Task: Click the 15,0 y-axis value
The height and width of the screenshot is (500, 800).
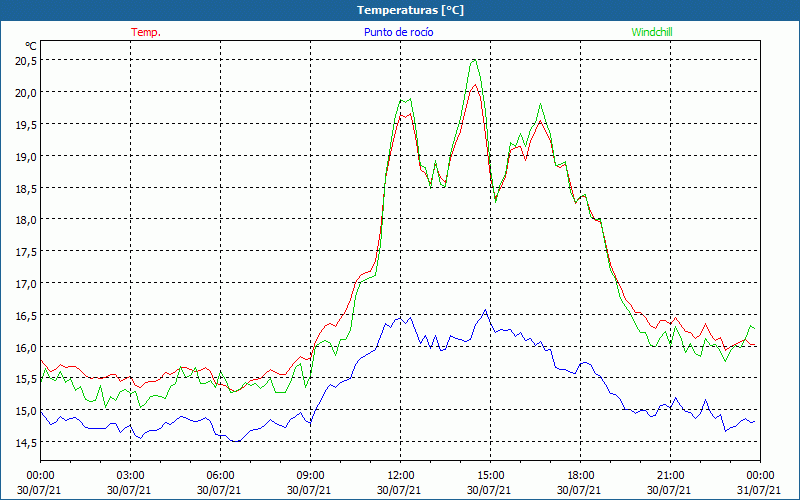Action: pyautogui.click(x=26, y=411)
